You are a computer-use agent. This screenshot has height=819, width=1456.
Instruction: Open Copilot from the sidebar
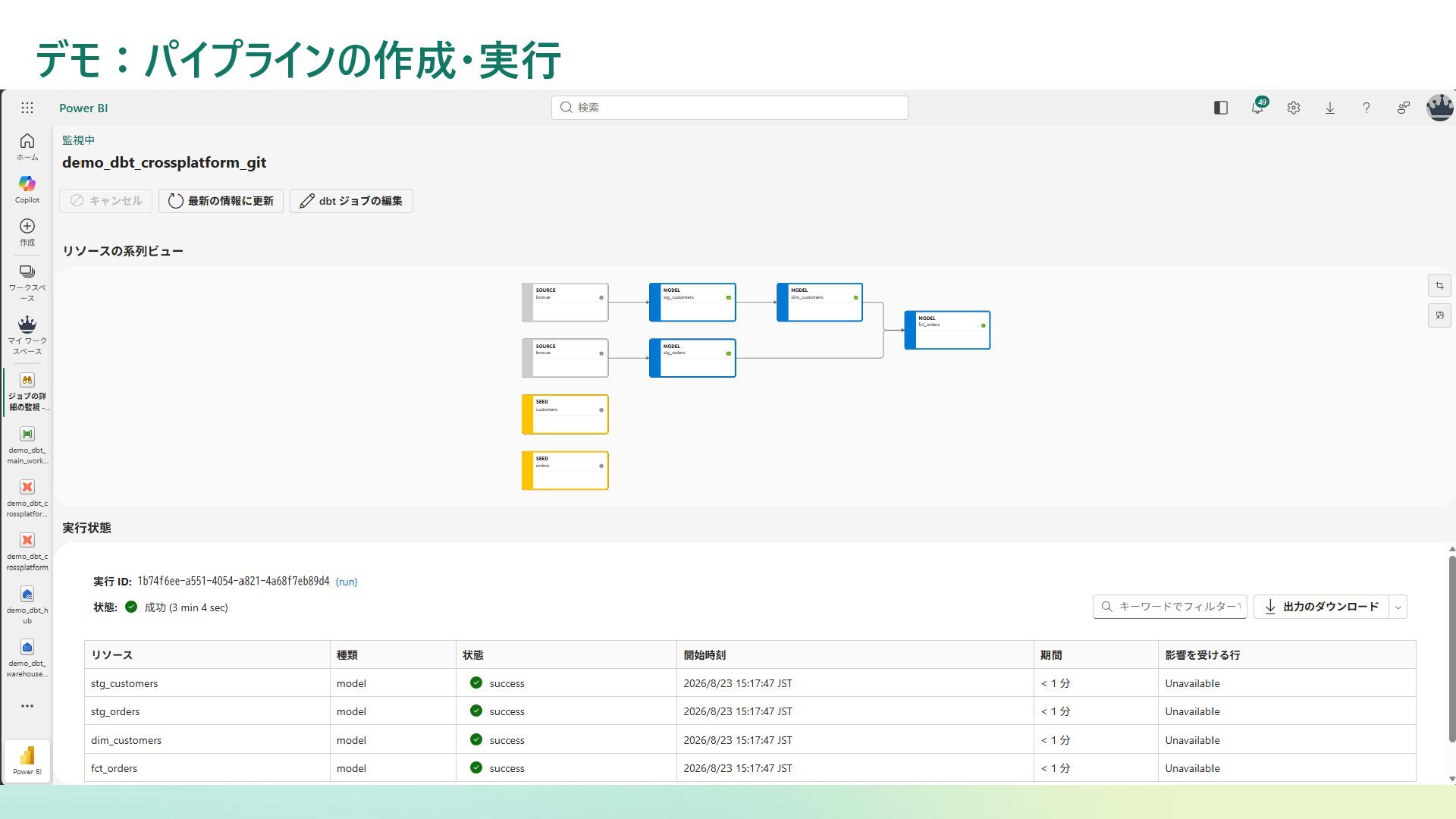27,190
